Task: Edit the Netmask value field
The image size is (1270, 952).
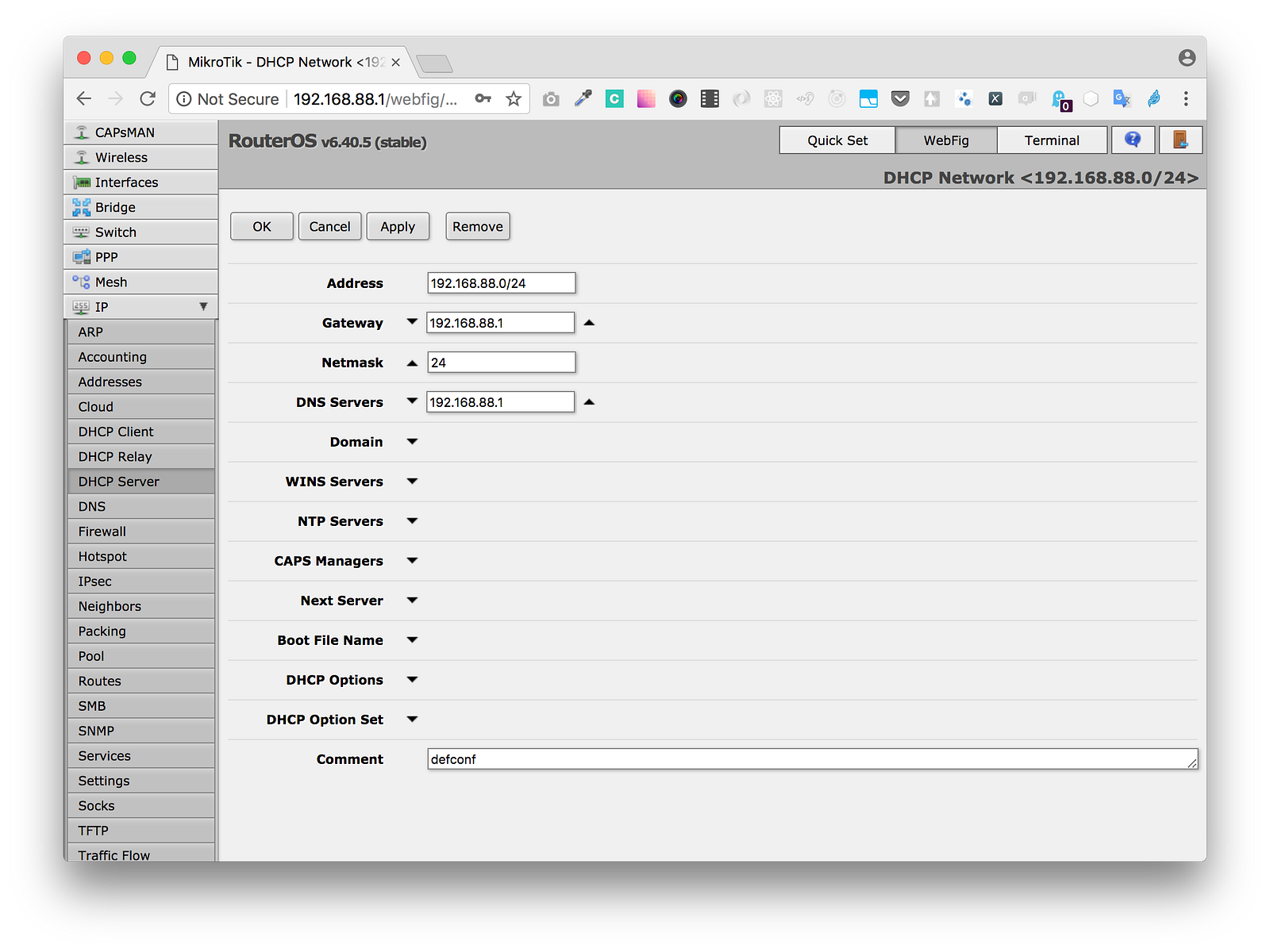Action: click(502, 363)
